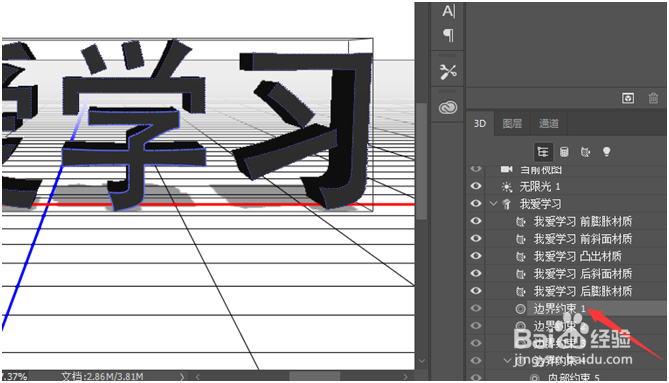Click the horizontal scroll right arrow

(x=405, y=377)
